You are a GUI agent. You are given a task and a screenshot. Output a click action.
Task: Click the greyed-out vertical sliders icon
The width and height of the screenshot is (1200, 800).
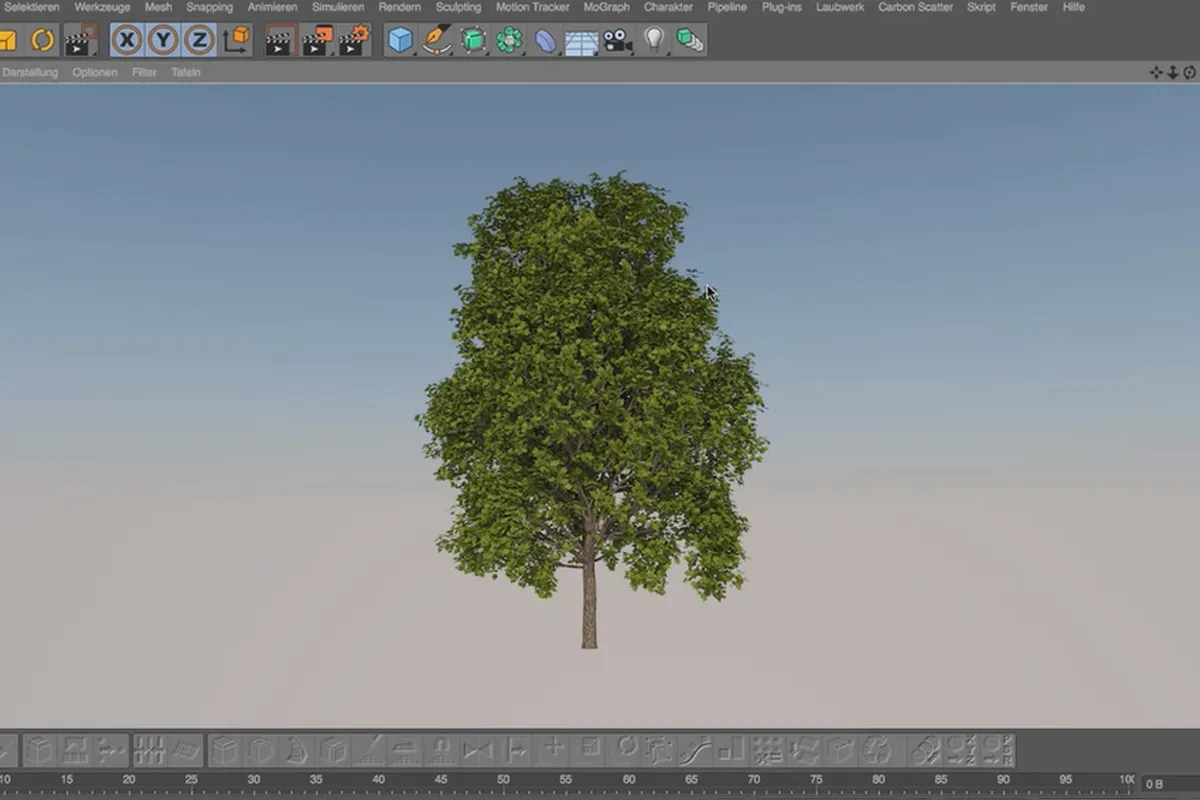149,749
